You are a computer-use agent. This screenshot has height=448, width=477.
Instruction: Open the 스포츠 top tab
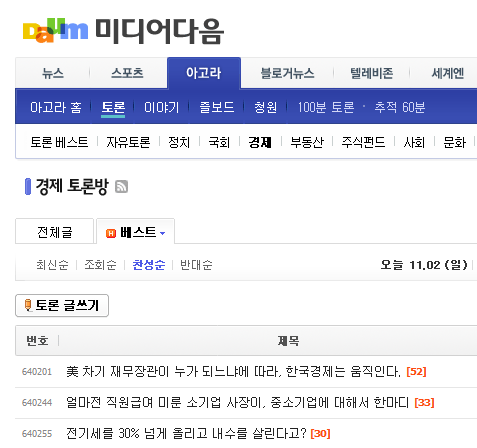click(x=127, y=73)
